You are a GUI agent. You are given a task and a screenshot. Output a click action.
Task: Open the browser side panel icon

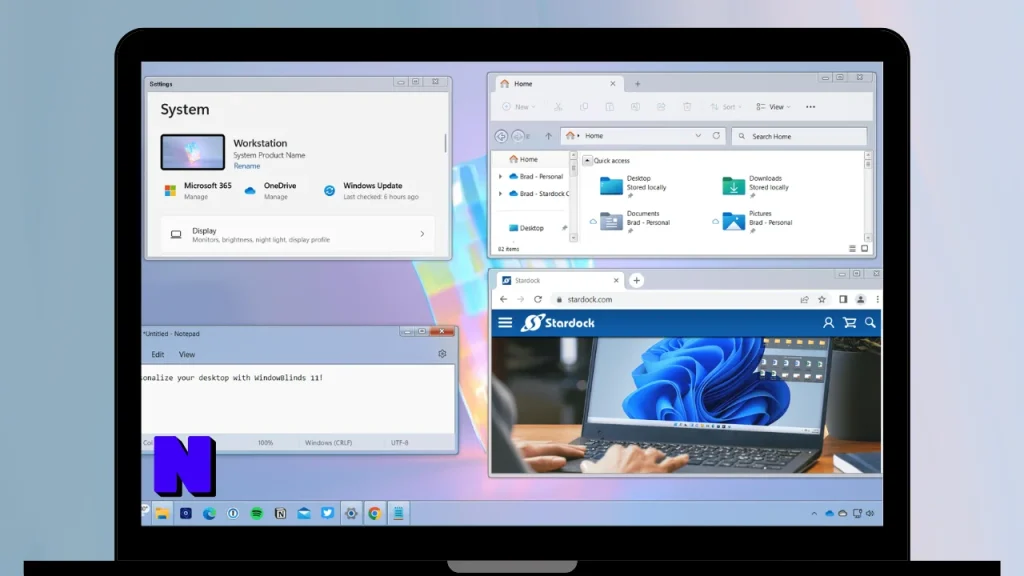(843, 299)
